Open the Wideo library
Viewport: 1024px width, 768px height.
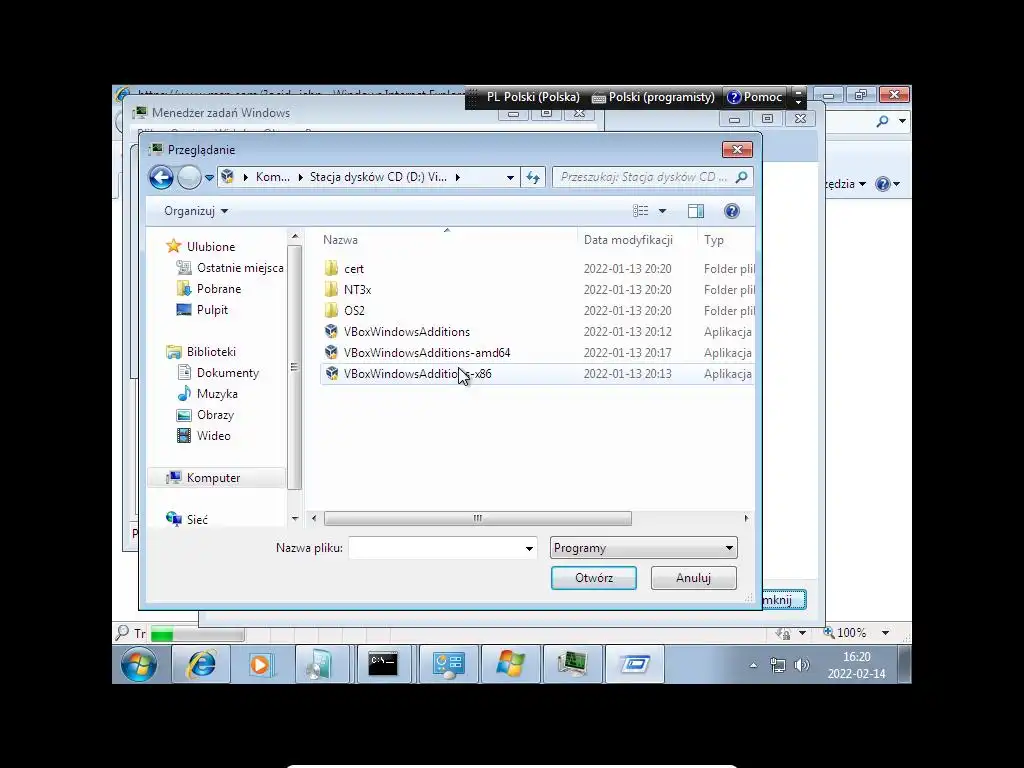[x=214, y=436]
